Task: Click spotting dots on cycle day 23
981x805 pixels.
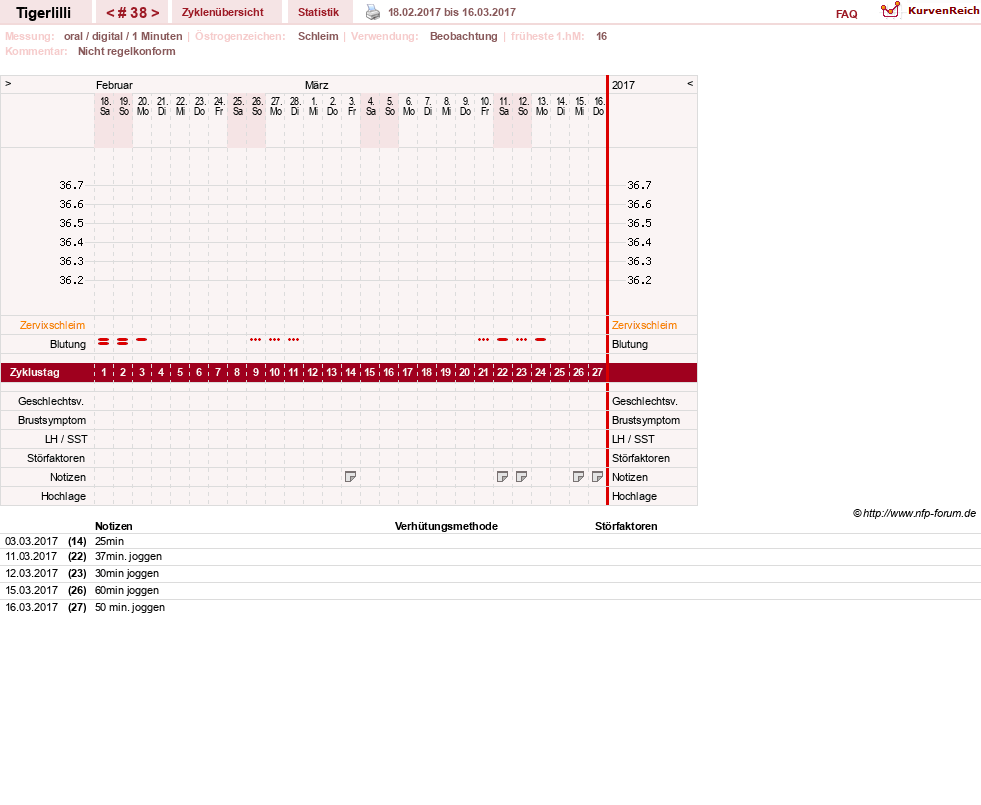Action: [521, 340]
